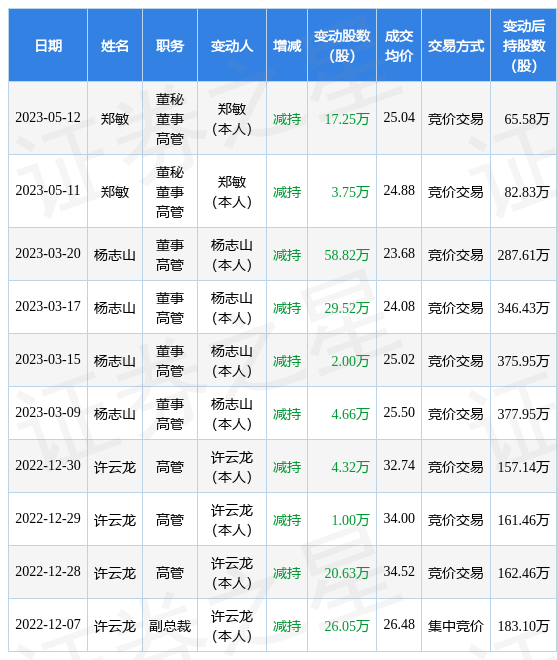
Task: Click the 变动人 column header
Action: [232, 45]
